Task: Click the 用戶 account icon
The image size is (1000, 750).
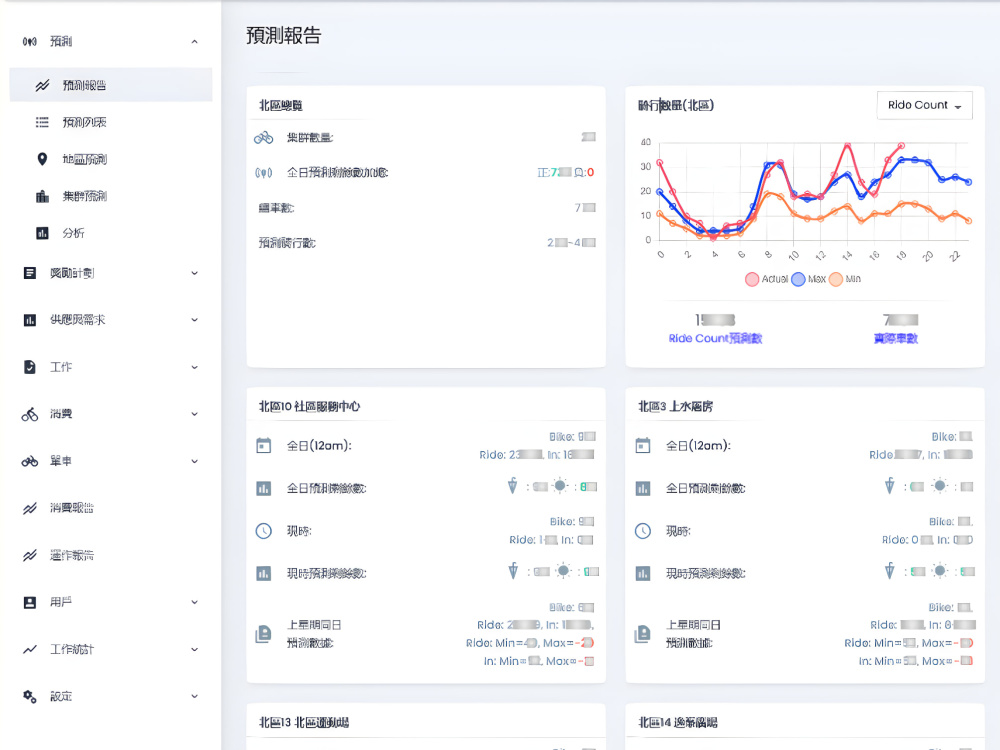Action: [29, 602]
